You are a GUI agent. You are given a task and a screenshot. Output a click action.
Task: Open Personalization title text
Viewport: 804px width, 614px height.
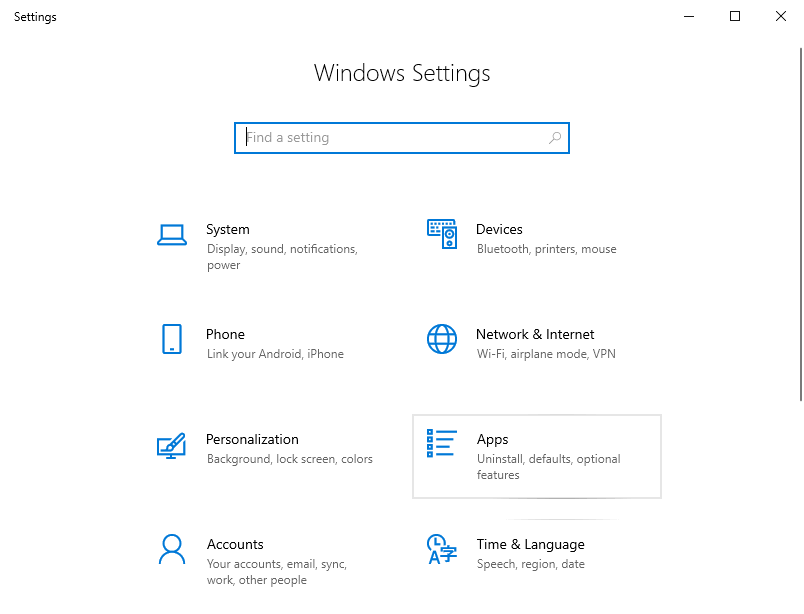click(252, 439)
